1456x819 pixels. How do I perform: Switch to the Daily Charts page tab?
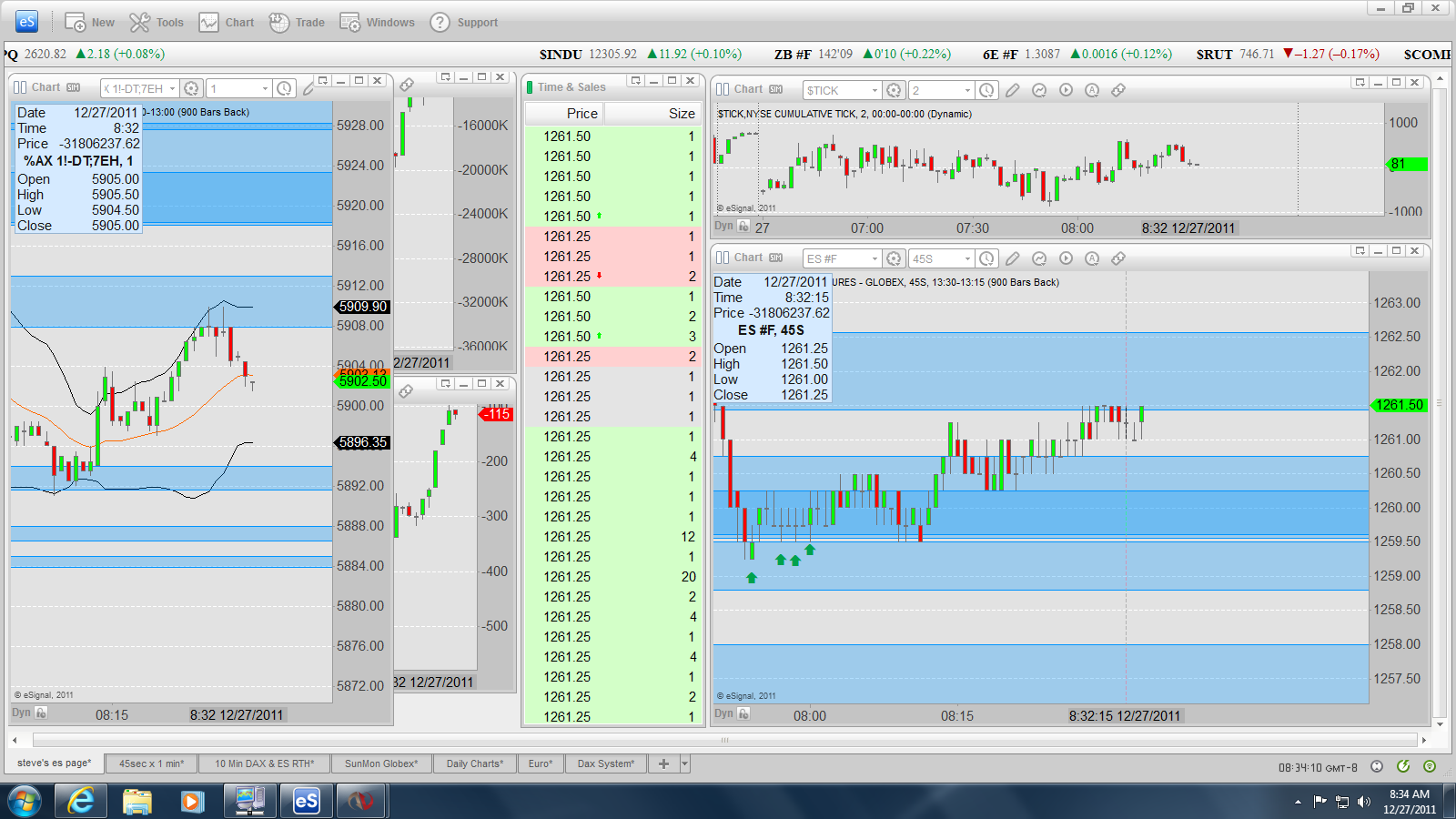coord(475,763)
